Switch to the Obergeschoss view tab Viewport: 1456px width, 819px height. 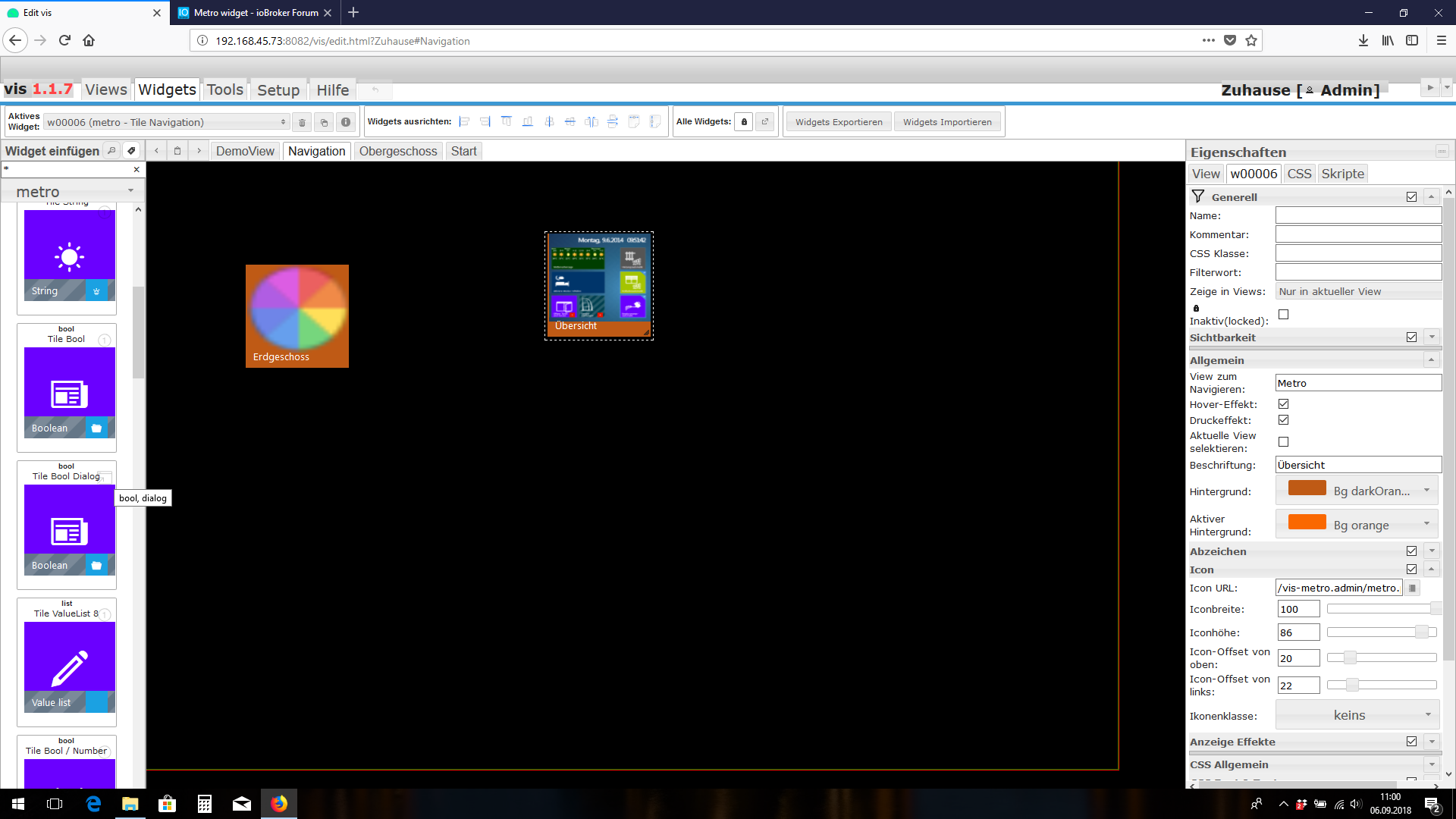(x=398, y=151)
